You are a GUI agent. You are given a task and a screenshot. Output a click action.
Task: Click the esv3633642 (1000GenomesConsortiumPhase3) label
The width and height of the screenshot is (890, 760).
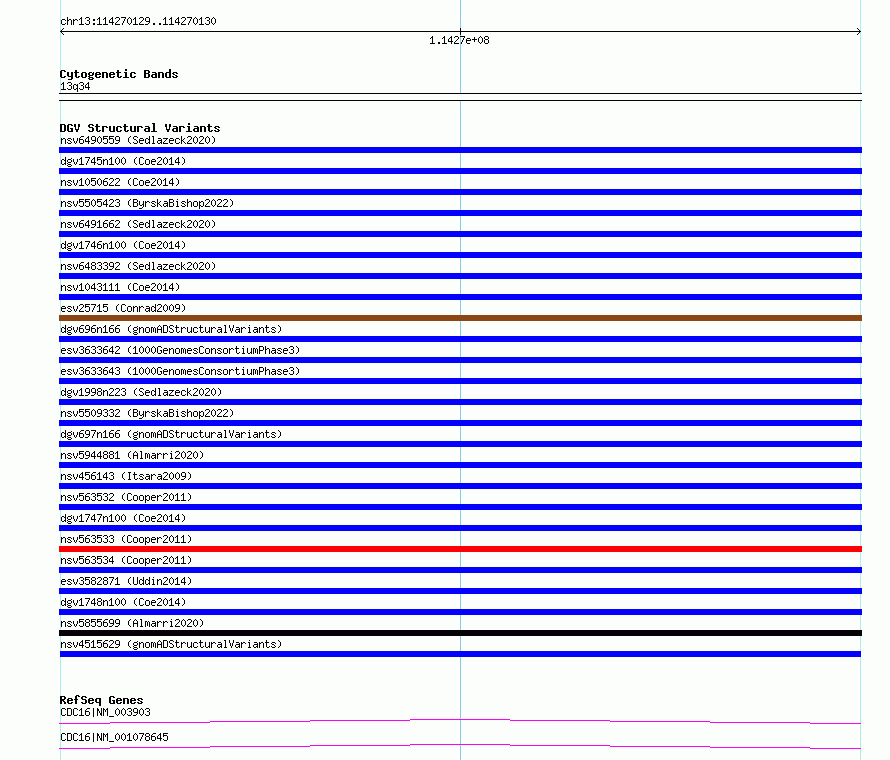point(180,350)
